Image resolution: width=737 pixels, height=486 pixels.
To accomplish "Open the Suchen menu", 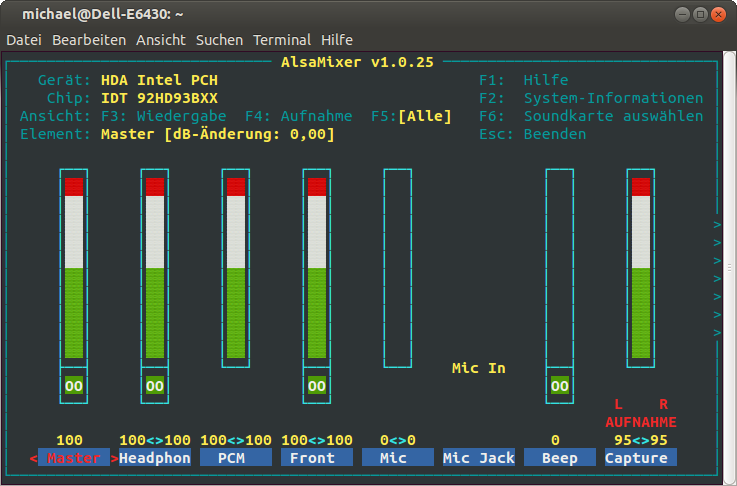I will coord(219,40).
